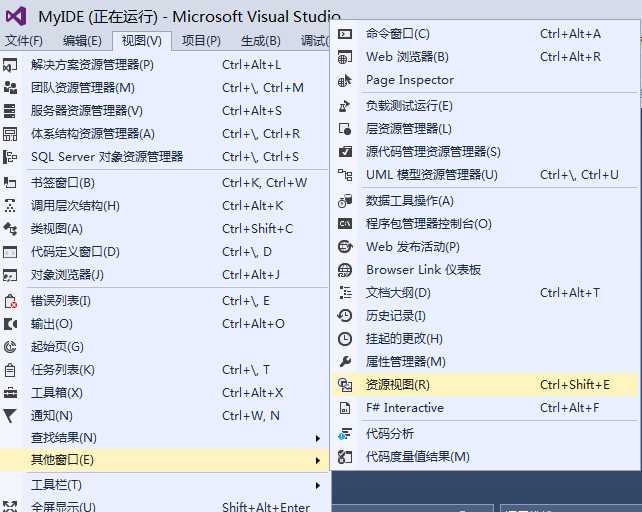Image resolution: width=642 pixels, height=512 pixels.
Task: Click the 解决方案资源管理器 icon
Action: click(x=10, y=65)
